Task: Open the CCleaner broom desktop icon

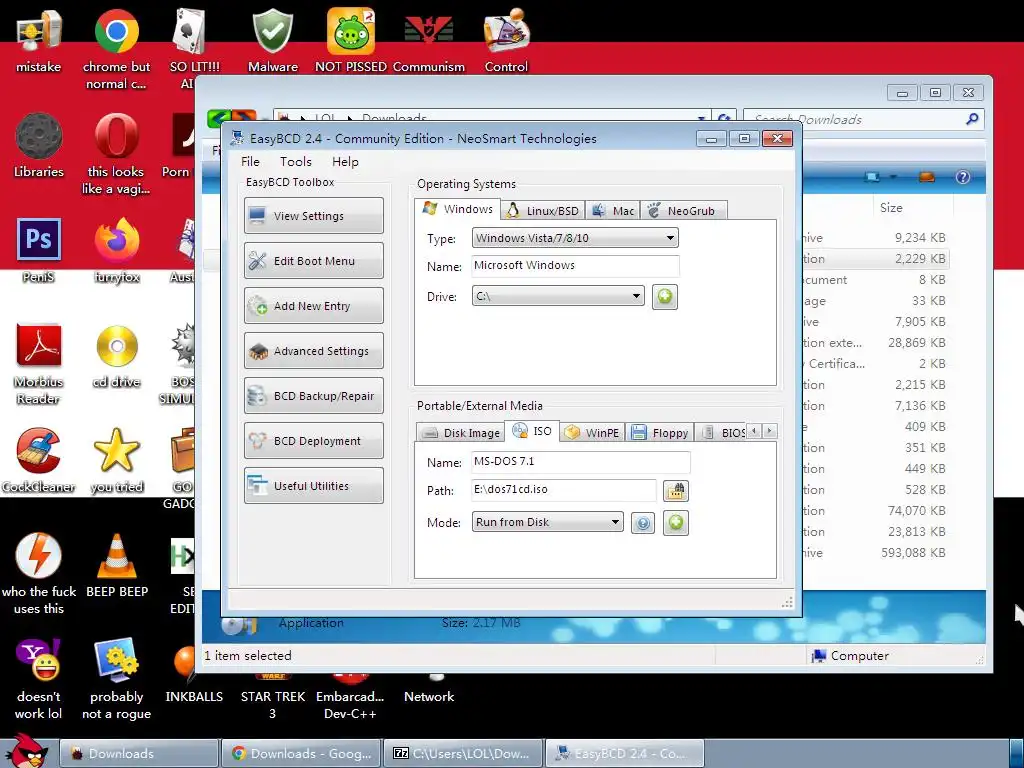Action: point(39,461)
